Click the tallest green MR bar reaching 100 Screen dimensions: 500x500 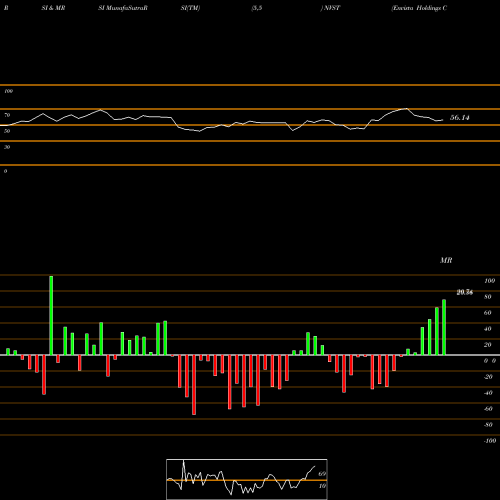51,315
